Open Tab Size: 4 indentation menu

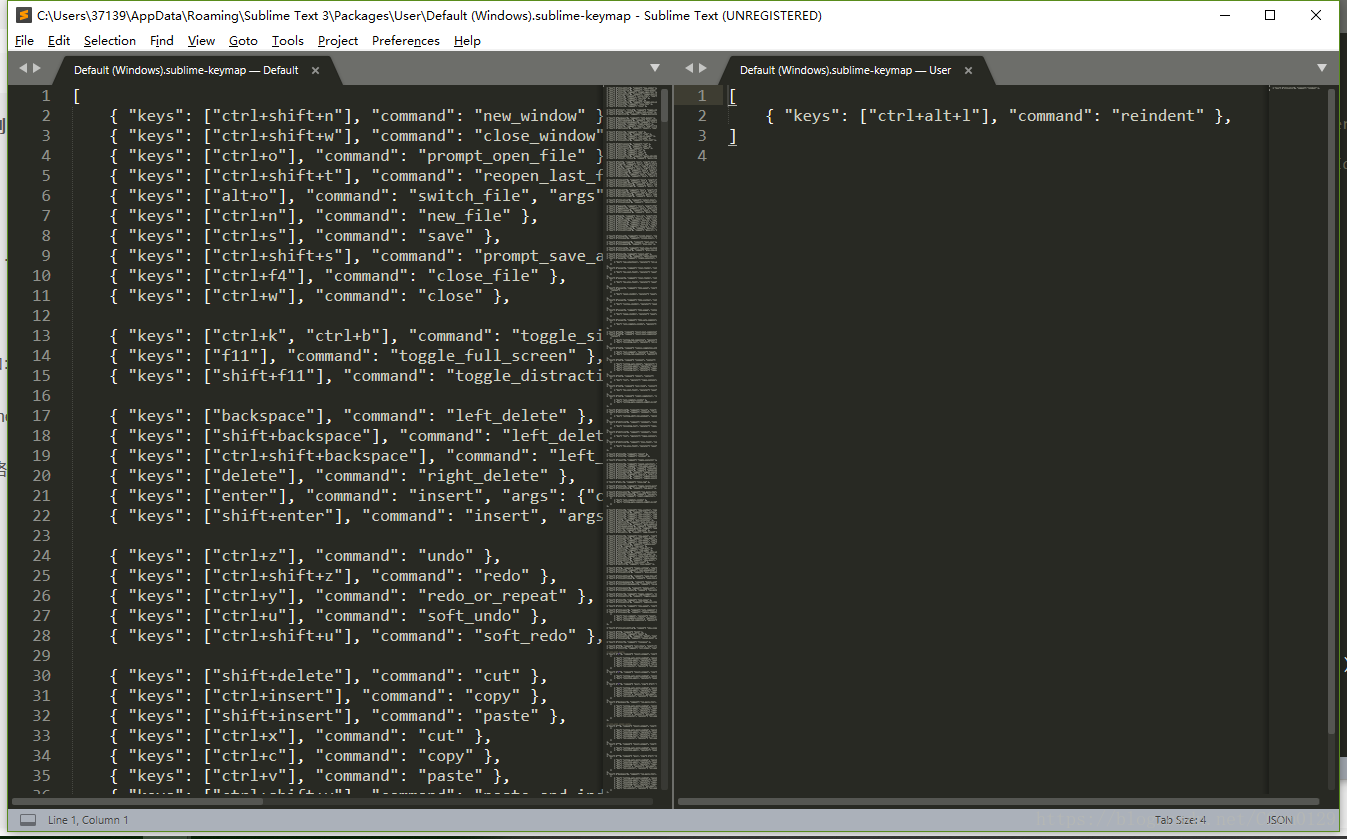coord(1180,820)
